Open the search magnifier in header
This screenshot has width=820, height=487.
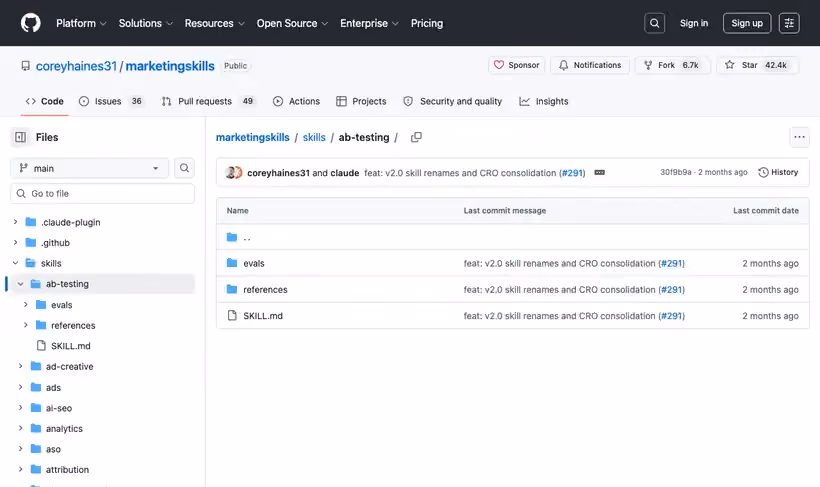pos(654,23)
